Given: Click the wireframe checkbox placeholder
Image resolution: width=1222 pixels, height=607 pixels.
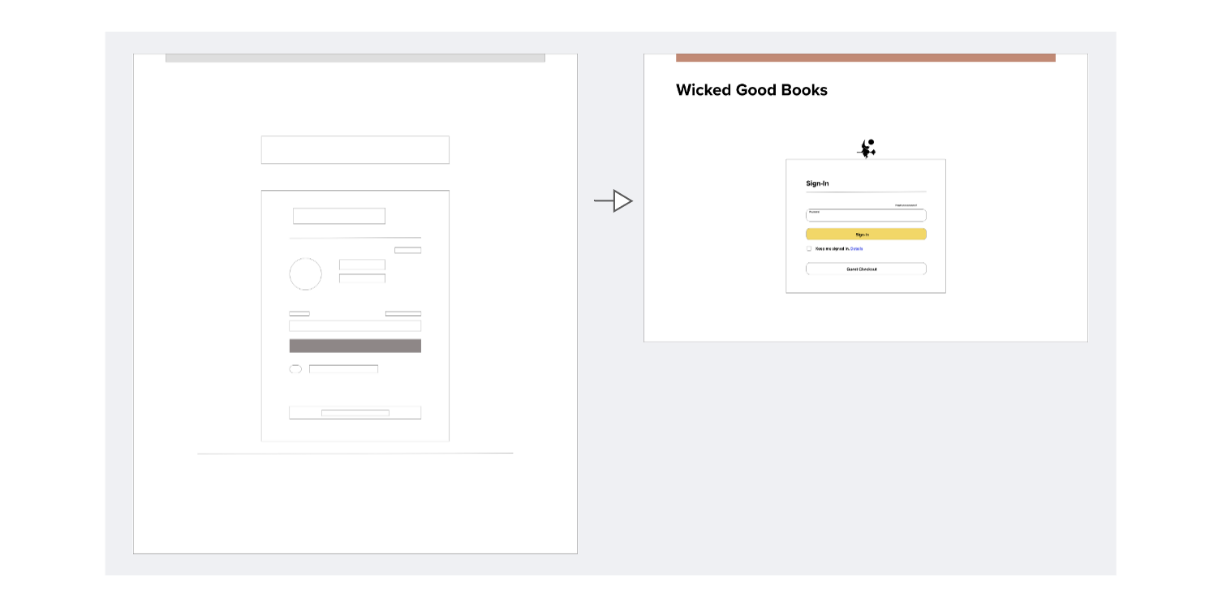Looking at the screenshot, I should [295, 369].
